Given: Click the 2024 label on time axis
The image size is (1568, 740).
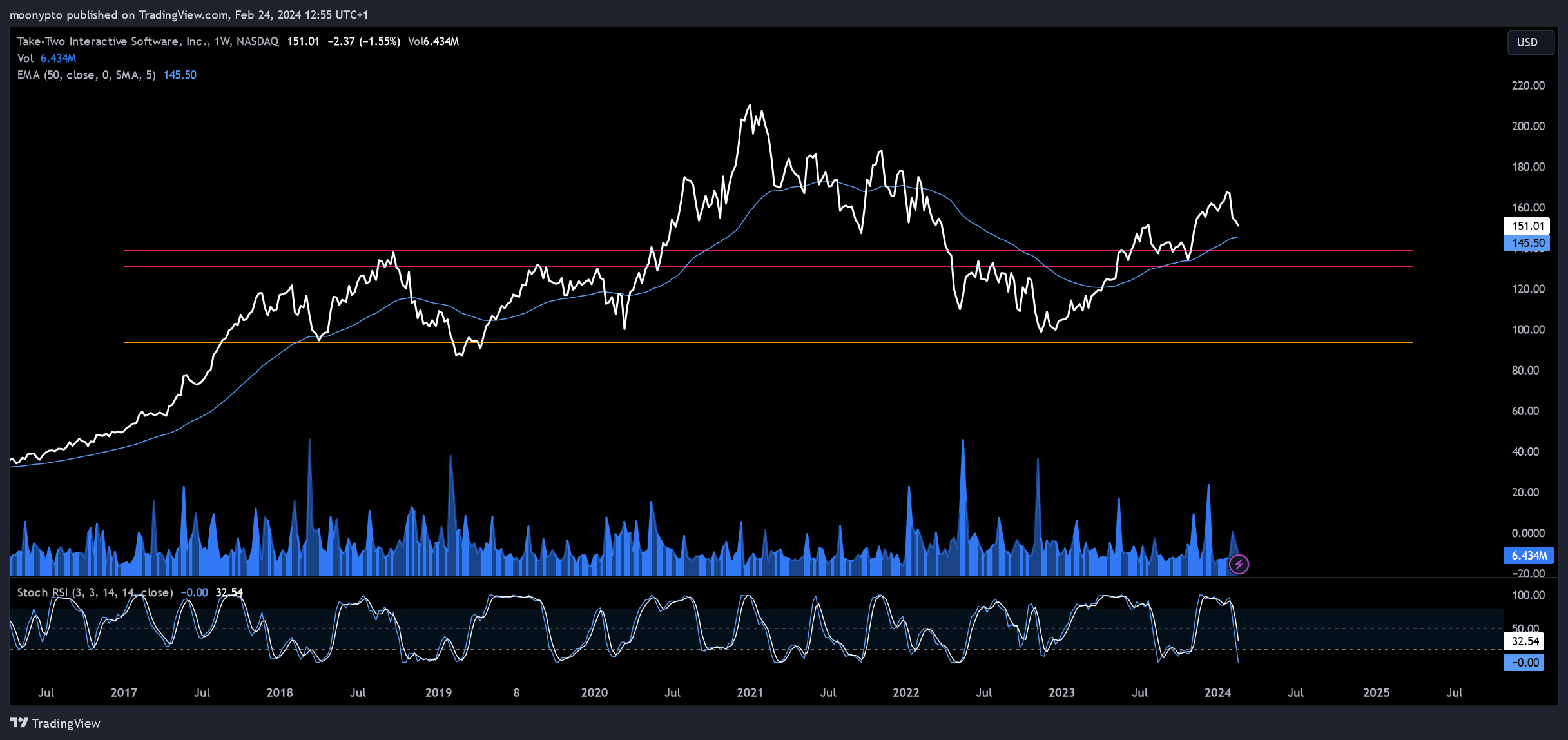Looking at the screenshot, I should tap(1217, 692).
